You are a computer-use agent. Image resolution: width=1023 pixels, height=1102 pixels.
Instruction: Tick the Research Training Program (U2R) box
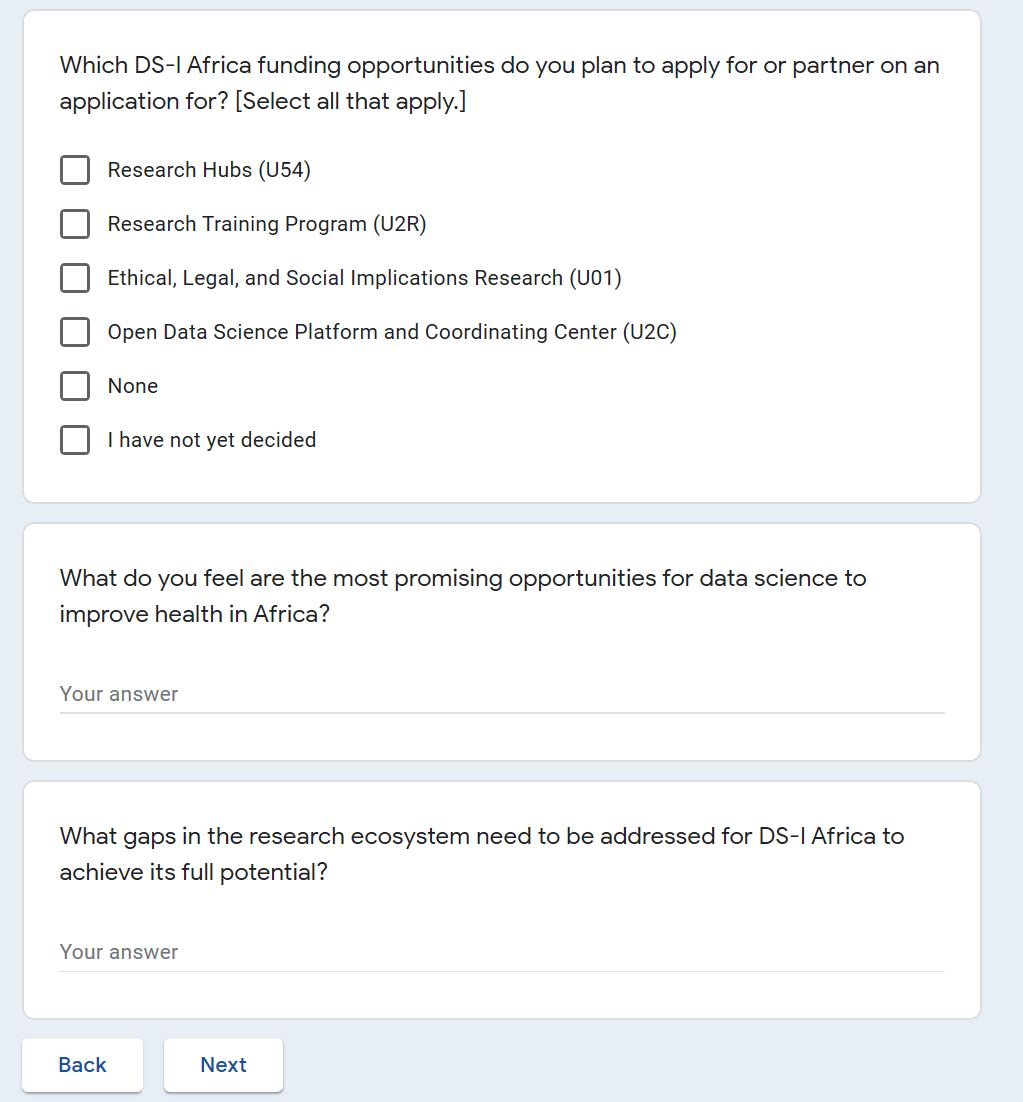[x=75, y=225]
